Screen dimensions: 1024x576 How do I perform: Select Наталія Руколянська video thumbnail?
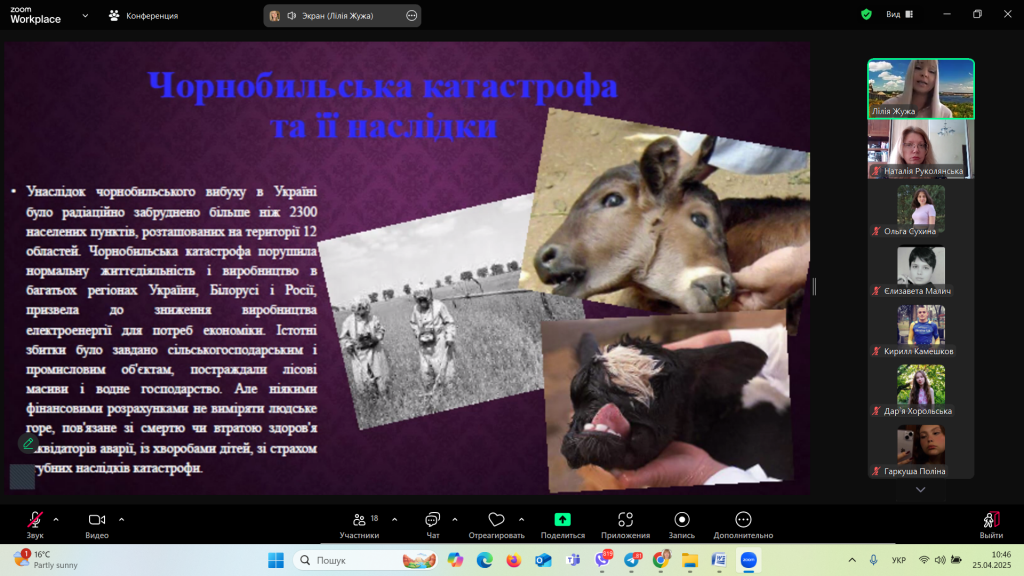[x=920, y=149]
